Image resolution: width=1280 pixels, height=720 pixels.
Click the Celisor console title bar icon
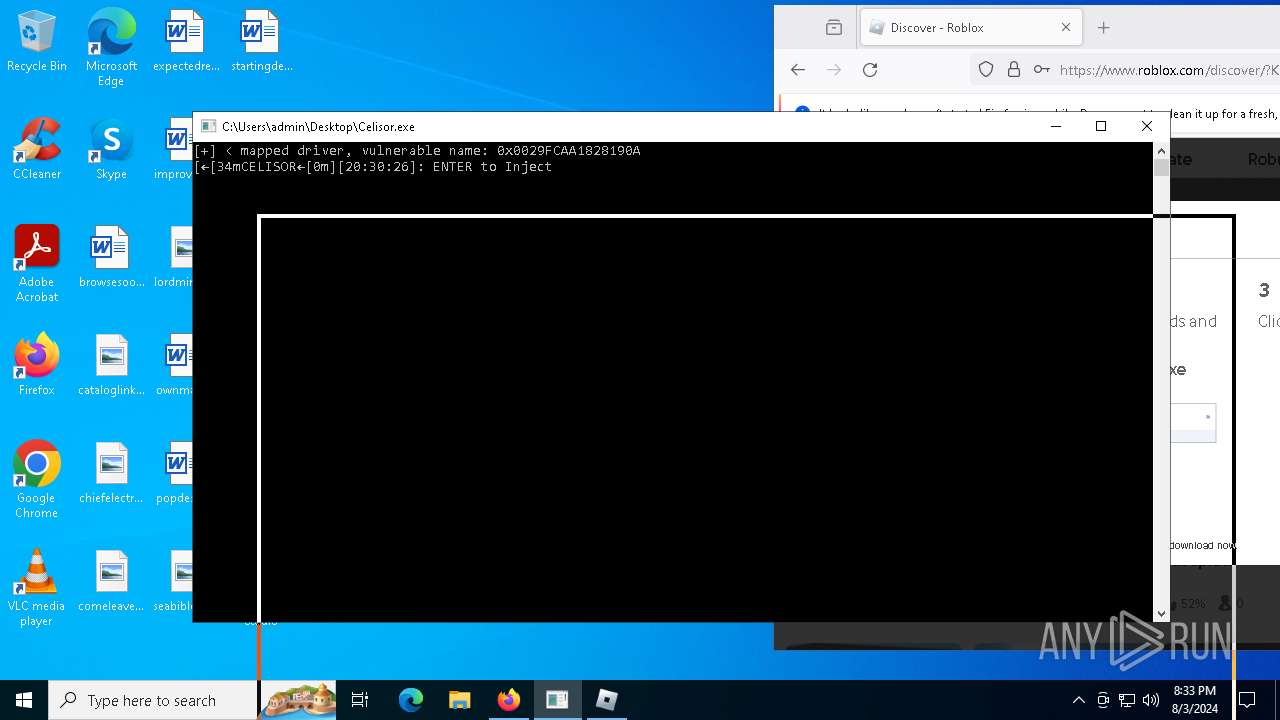(208, 126)
